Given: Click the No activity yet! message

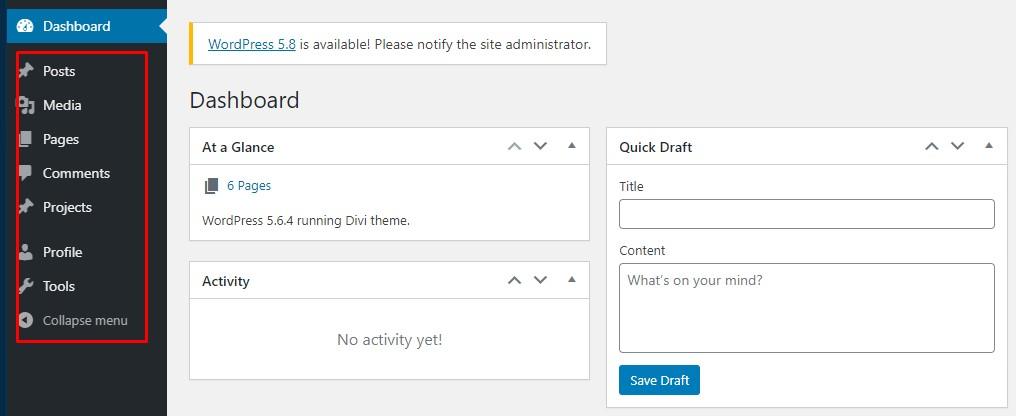Looking at the screenshot, I should 389,340.
